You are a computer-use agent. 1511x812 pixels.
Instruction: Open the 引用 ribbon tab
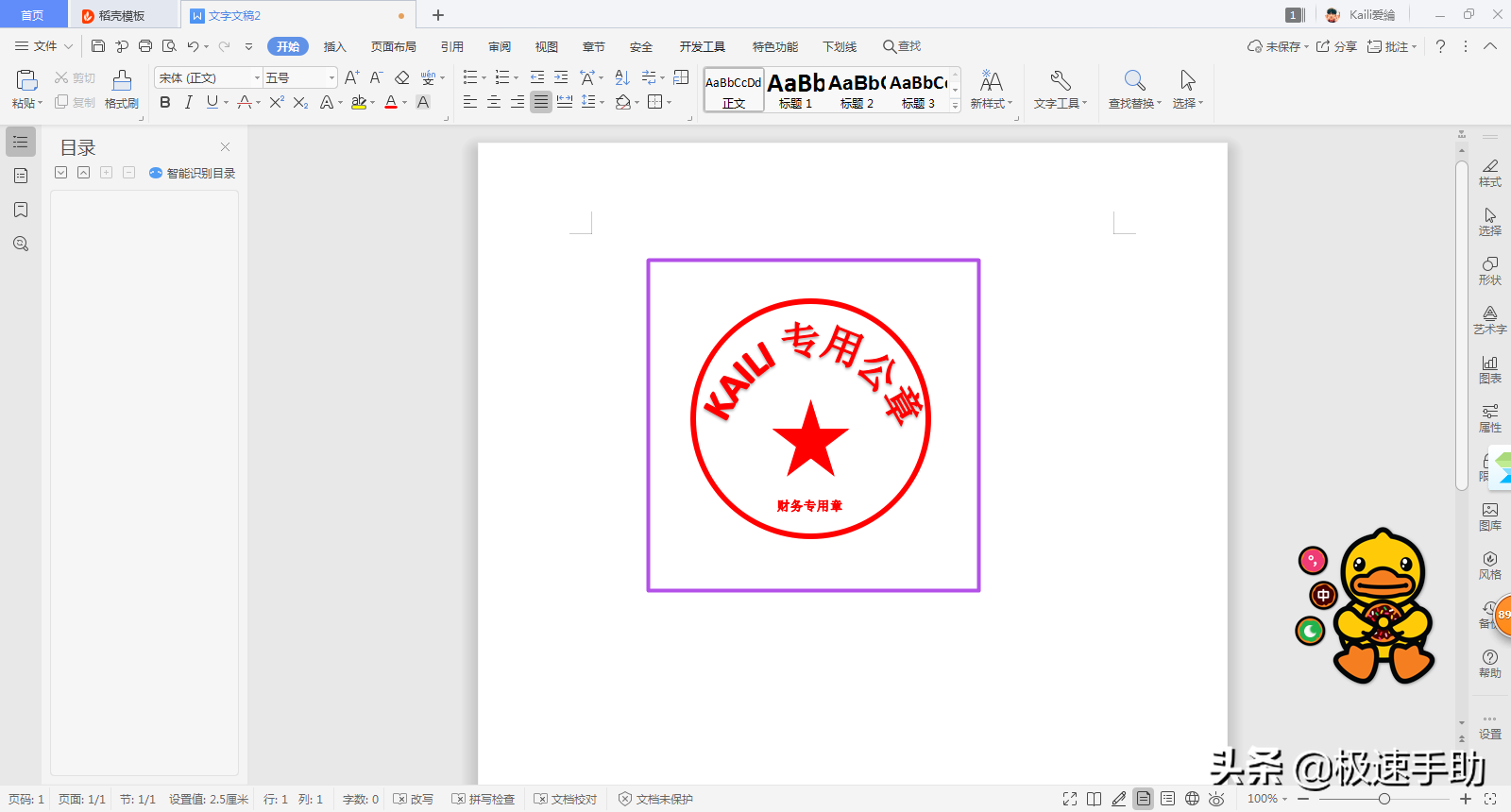[452, 46]
